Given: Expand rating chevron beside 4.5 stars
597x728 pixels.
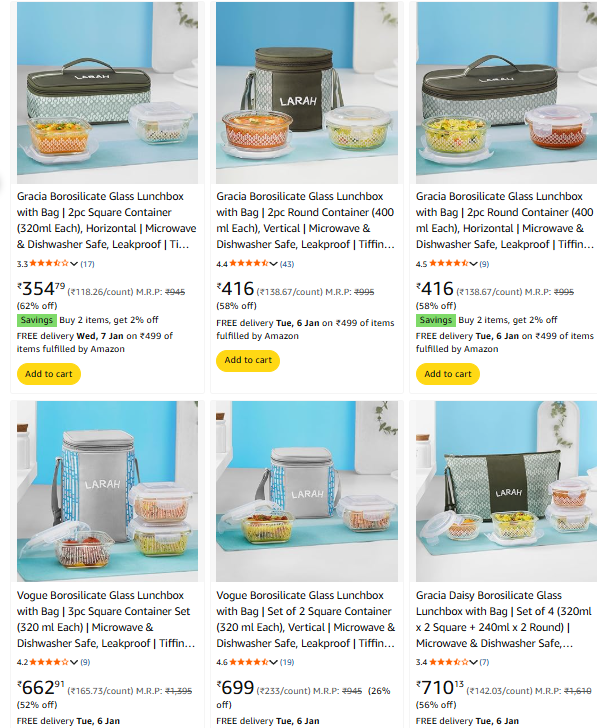Looking at the screenshot, I should coord(473,264).
